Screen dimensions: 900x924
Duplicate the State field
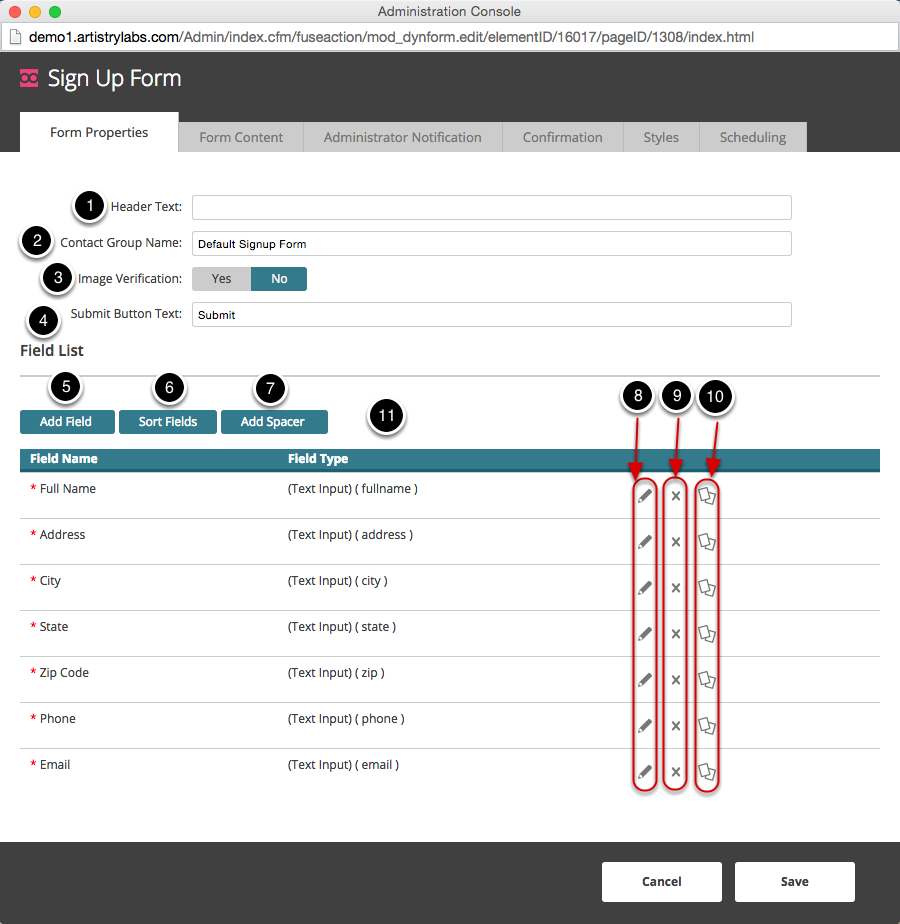tap(707, 633)
